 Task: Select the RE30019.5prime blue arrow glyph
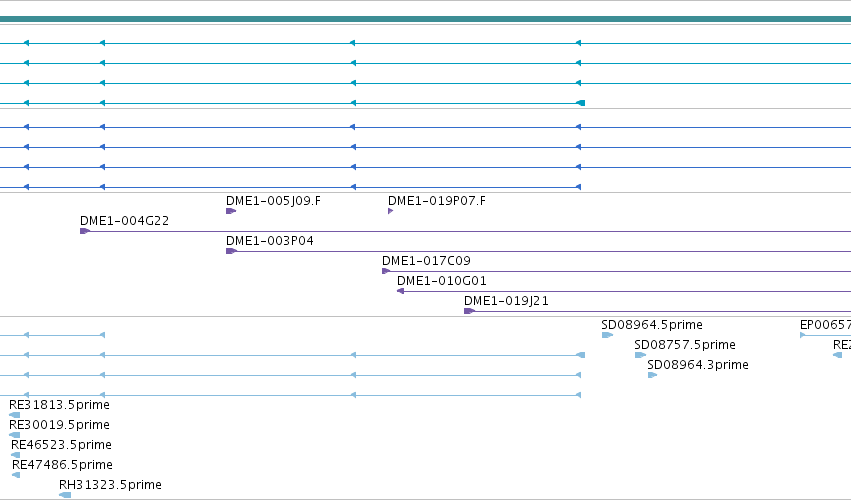tap(15, 435)
